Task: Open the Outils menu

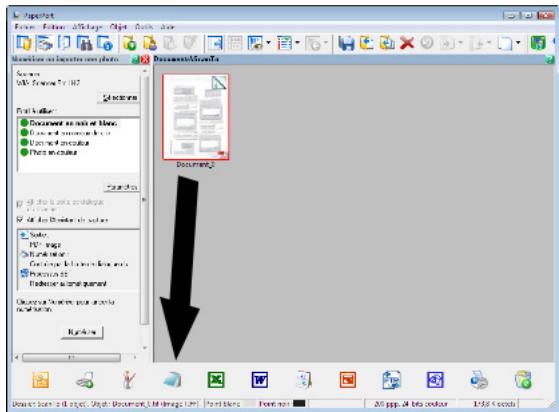Action: [x=144, y=27]
